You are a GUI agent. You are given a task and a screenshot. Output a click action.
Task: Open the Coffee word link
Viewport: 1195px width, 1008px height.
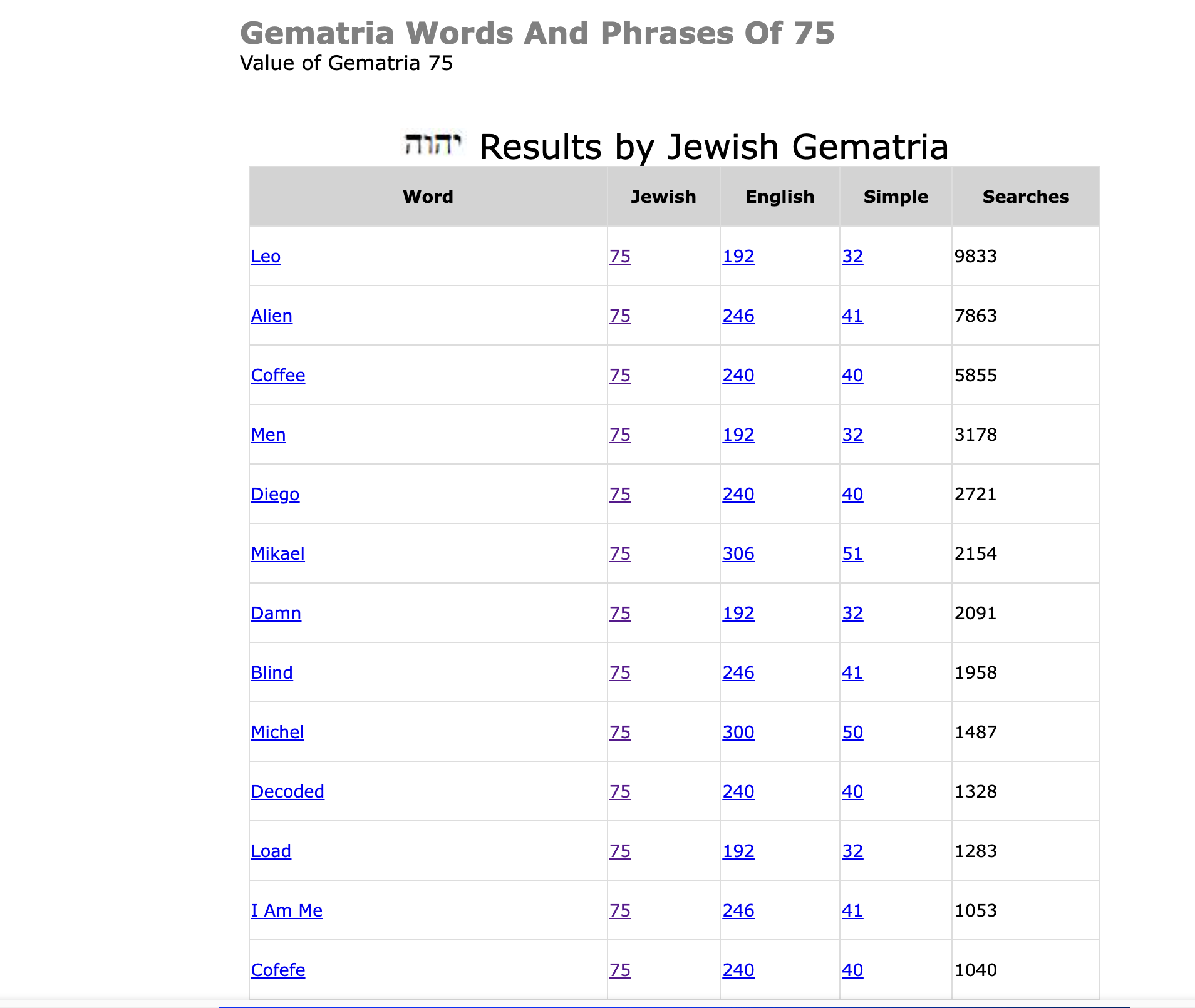coord(278,375)
